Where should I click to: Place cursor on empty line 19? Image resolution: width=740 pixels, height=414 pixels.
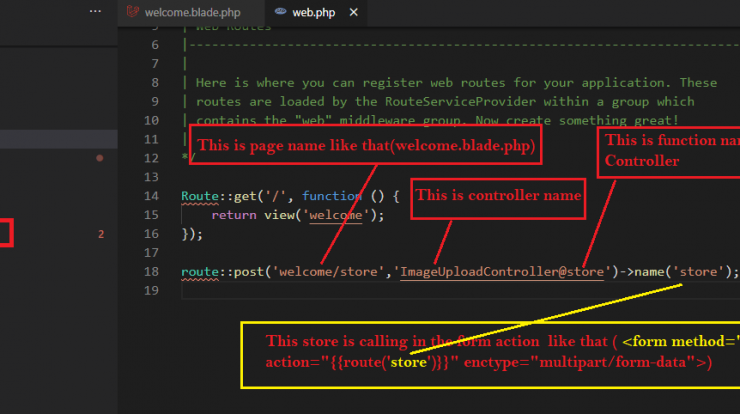pyautogui.click(x=460, y=290)
